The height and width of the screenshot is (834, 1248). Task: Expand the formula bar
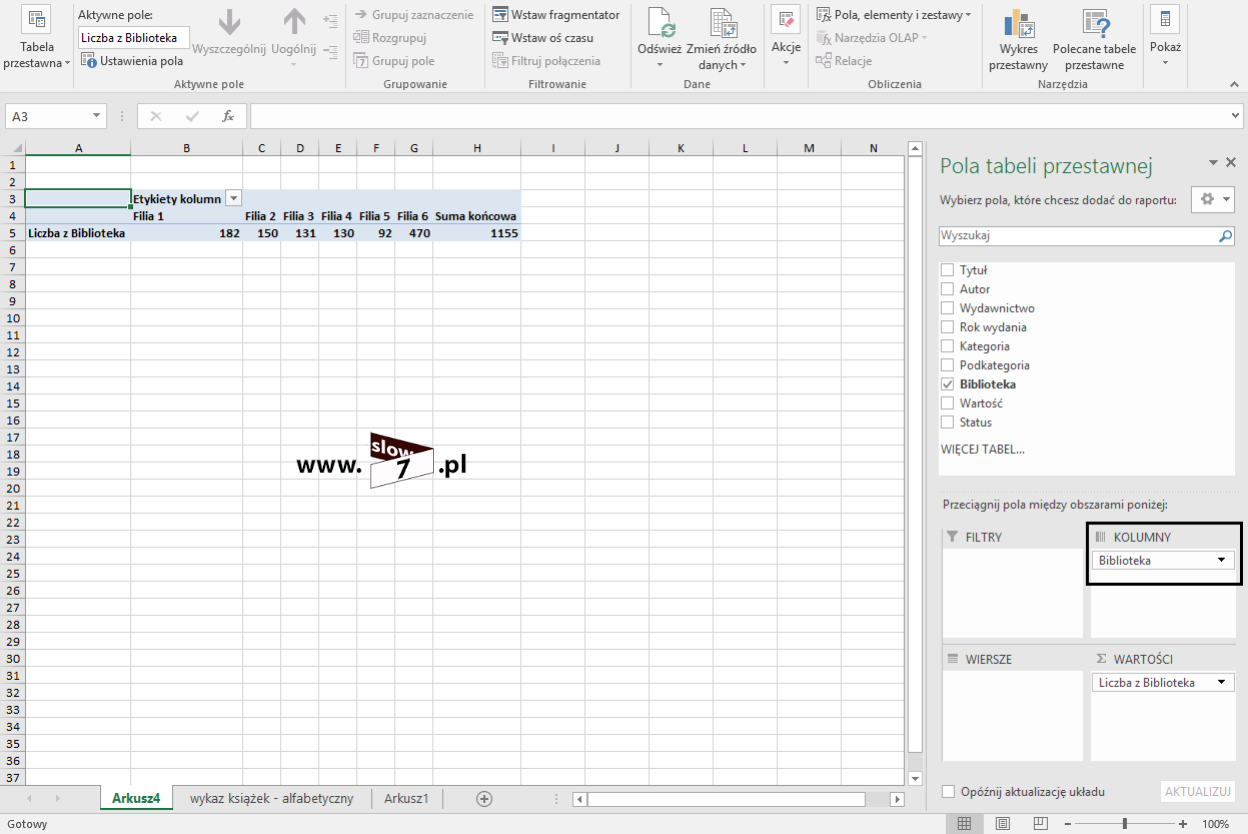pos(1235,116)
